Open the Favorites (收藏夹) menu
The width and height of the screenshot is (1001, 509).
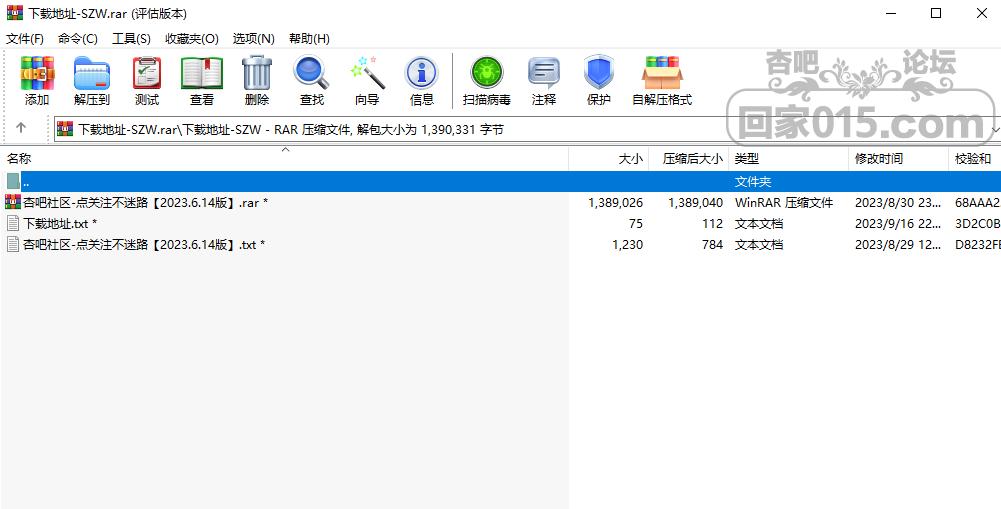pos(191,38)
